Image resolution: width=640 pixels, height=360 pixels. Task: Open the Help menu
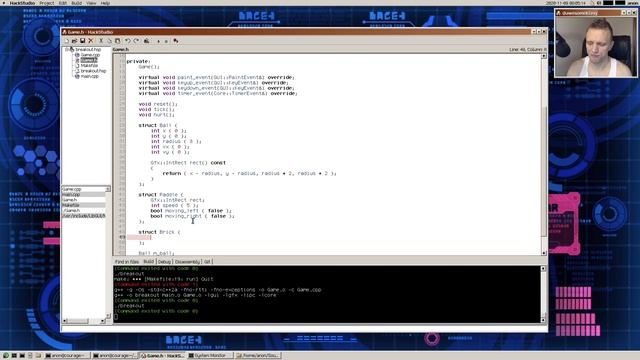[x=105, y=3]
